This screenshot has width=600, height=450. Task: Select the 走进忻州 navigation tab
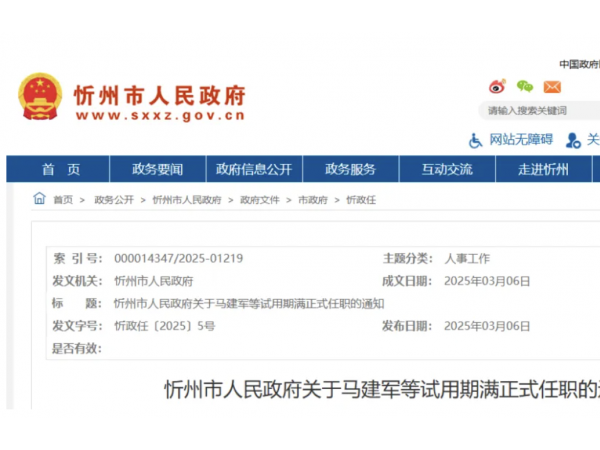543,169
